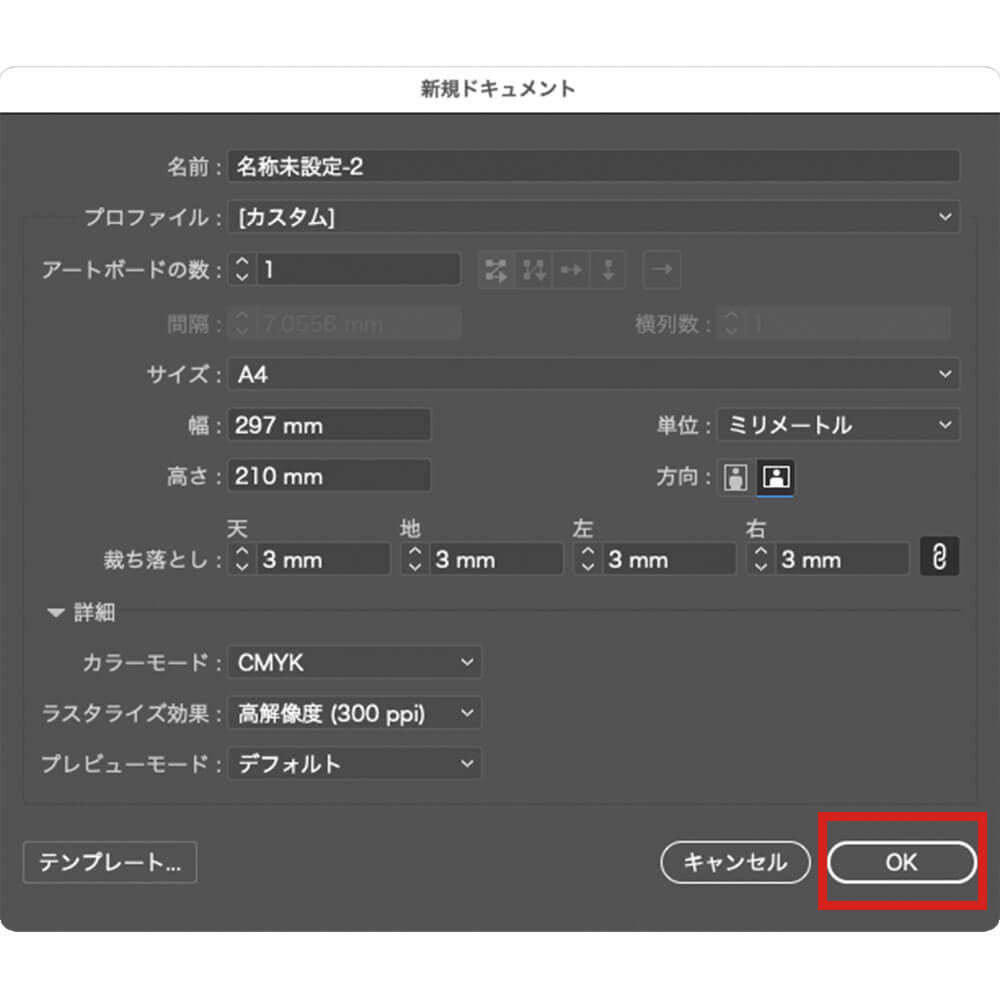Open the カラーモード dropdown showing CMYK

point(354,662)
